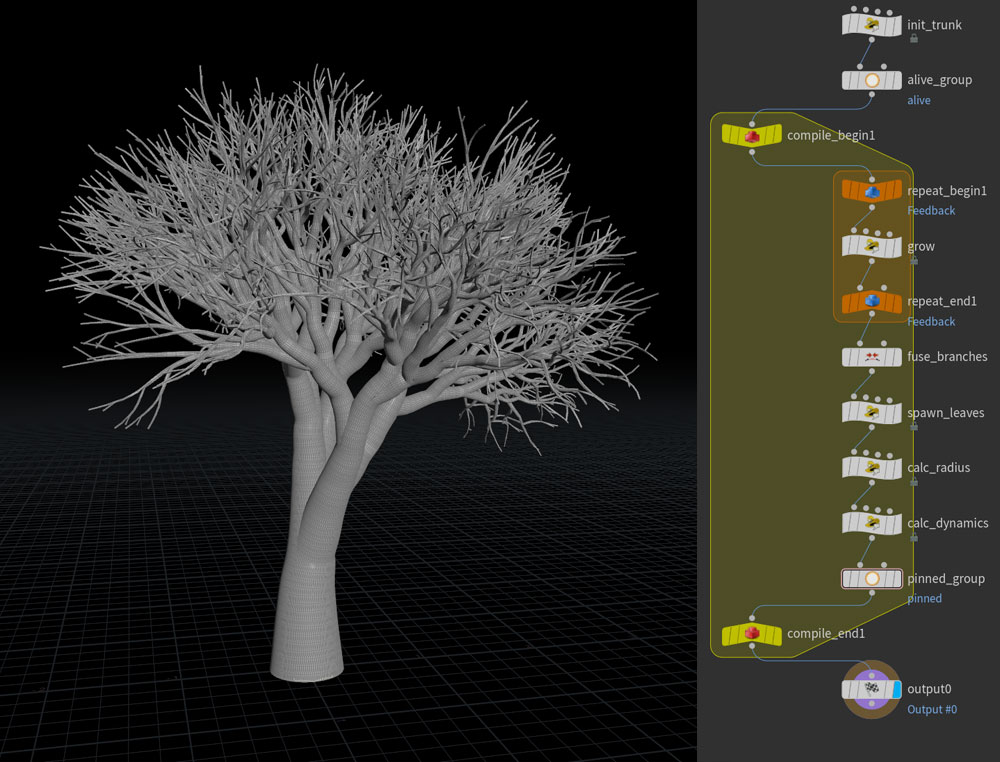Image resolution: width=1000 pixels, height=762 pixels.
Task: Click the output connector below compile_end1
Action: pos(752,650)
